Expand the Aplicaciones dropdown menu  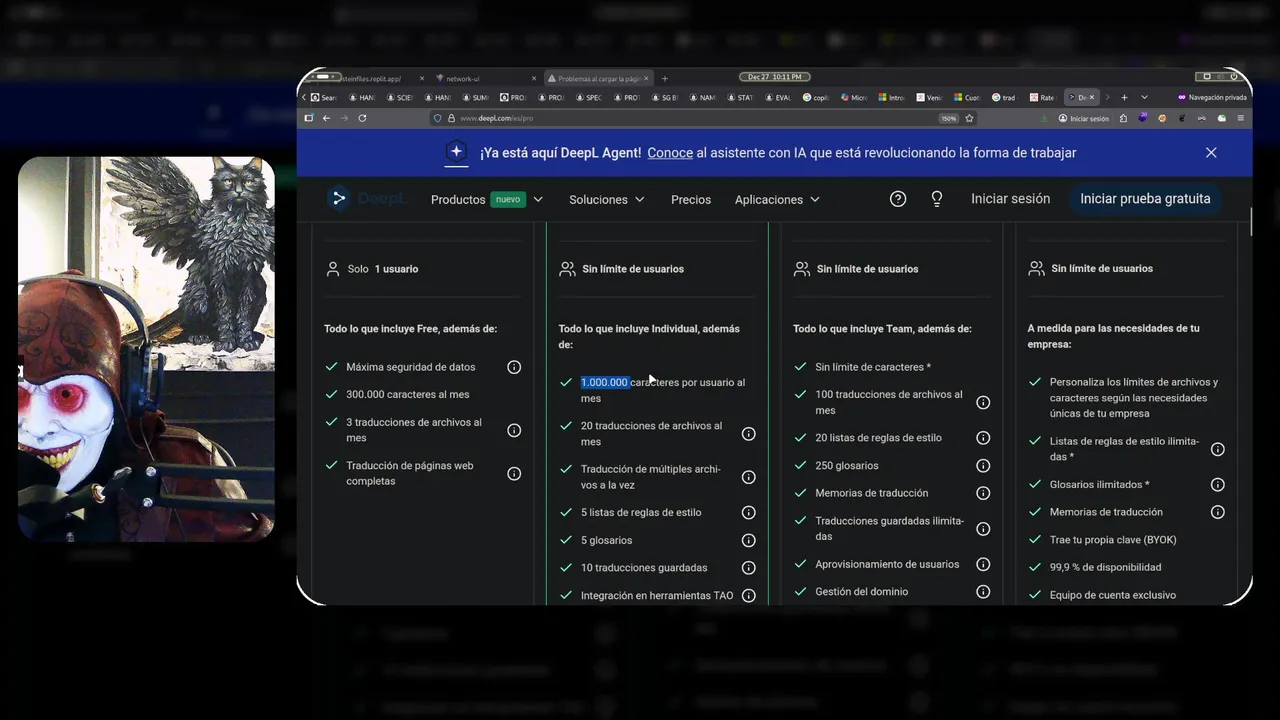[777, 199]
